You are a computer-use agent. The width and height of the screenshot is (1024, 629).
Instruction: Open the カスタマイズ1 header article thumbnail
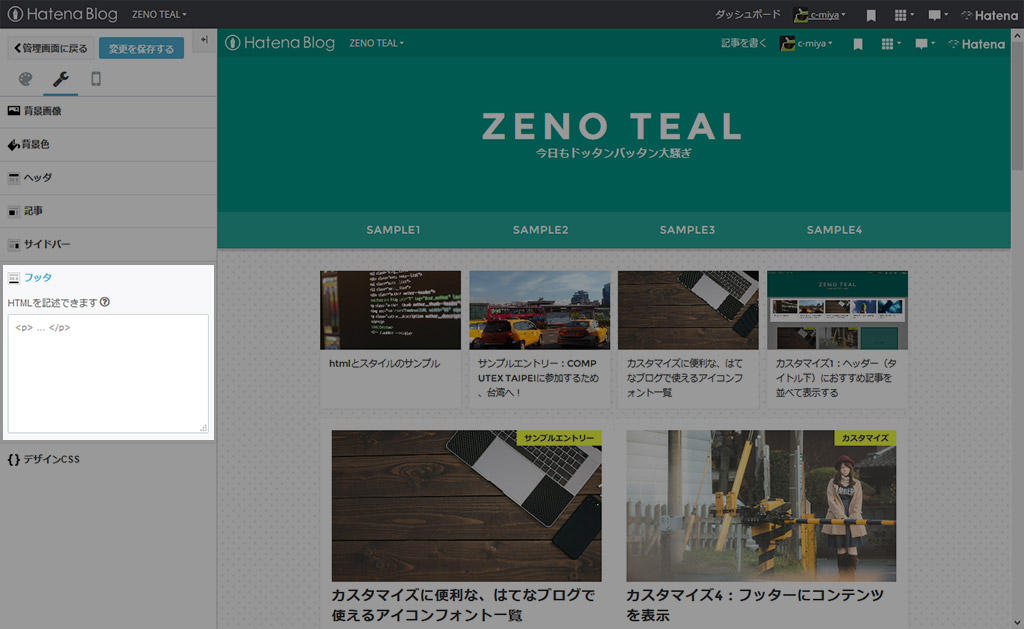click(837, 310)
